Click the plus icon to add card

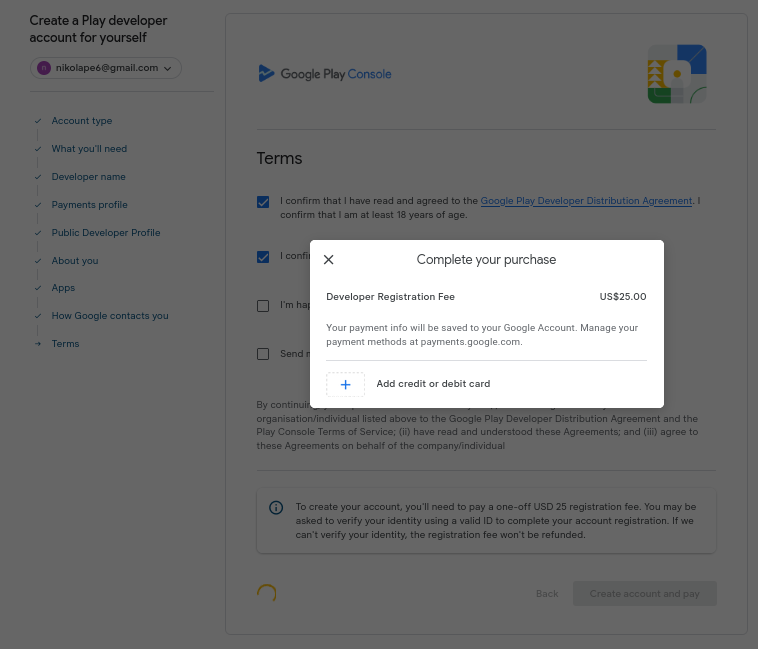[x=346, y=384]
